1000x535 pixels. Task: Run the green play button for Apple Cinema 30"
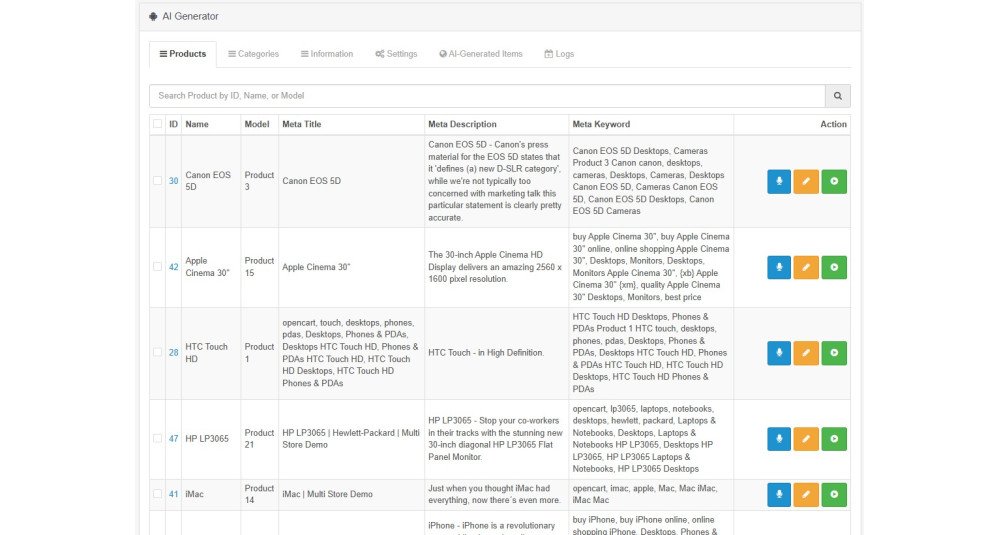(834, 267)
